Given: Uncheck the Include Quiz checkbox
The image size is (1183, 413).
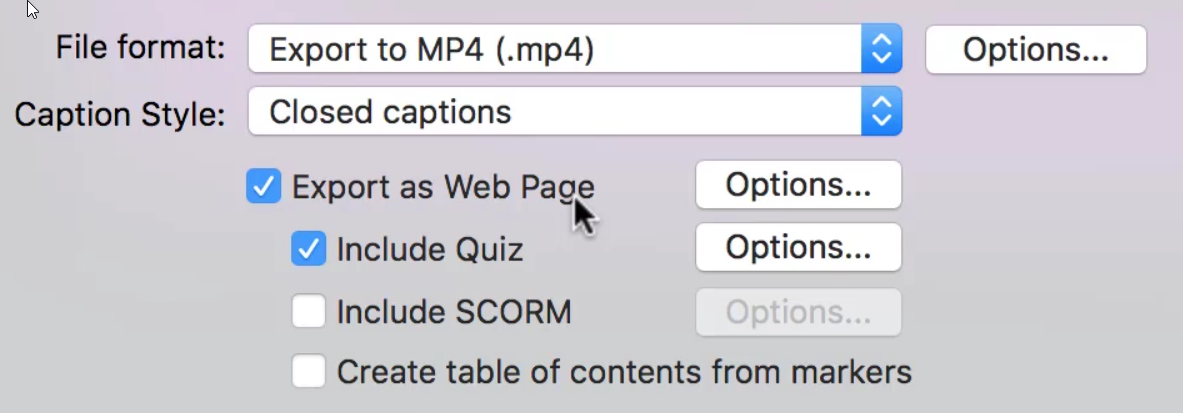Looking at the screenshot, I should pos(309,248).
